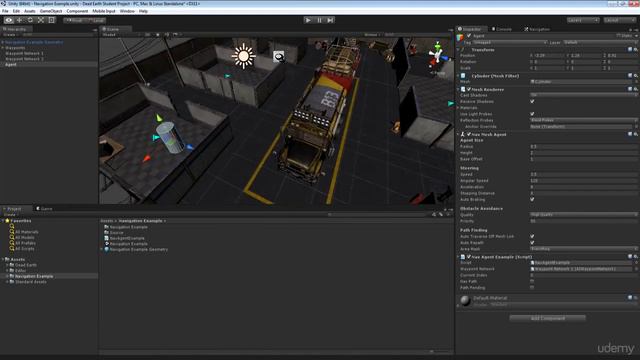Click the Pause button in the toolbar
Viewport: 640px width, 360px height.
coord(319,20)
